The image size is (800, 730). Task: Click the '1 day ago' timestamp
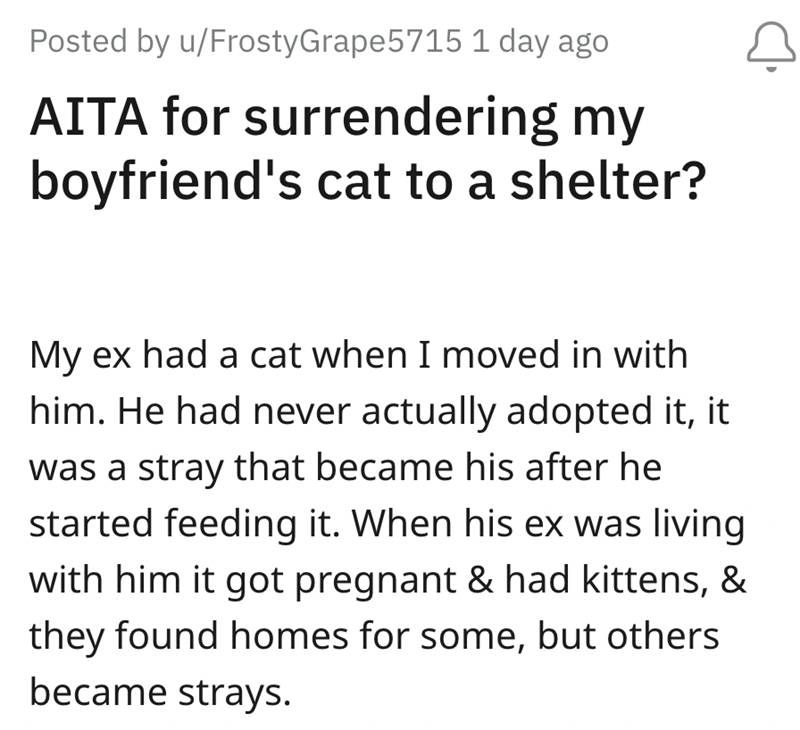(540, 42)
